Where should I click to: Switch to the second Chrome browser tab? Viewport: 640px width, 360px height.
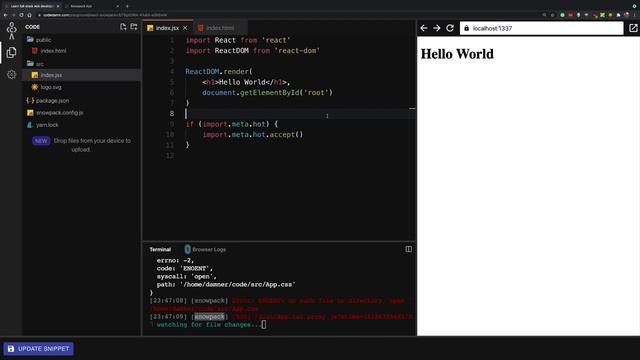click(x=92, y=6)
